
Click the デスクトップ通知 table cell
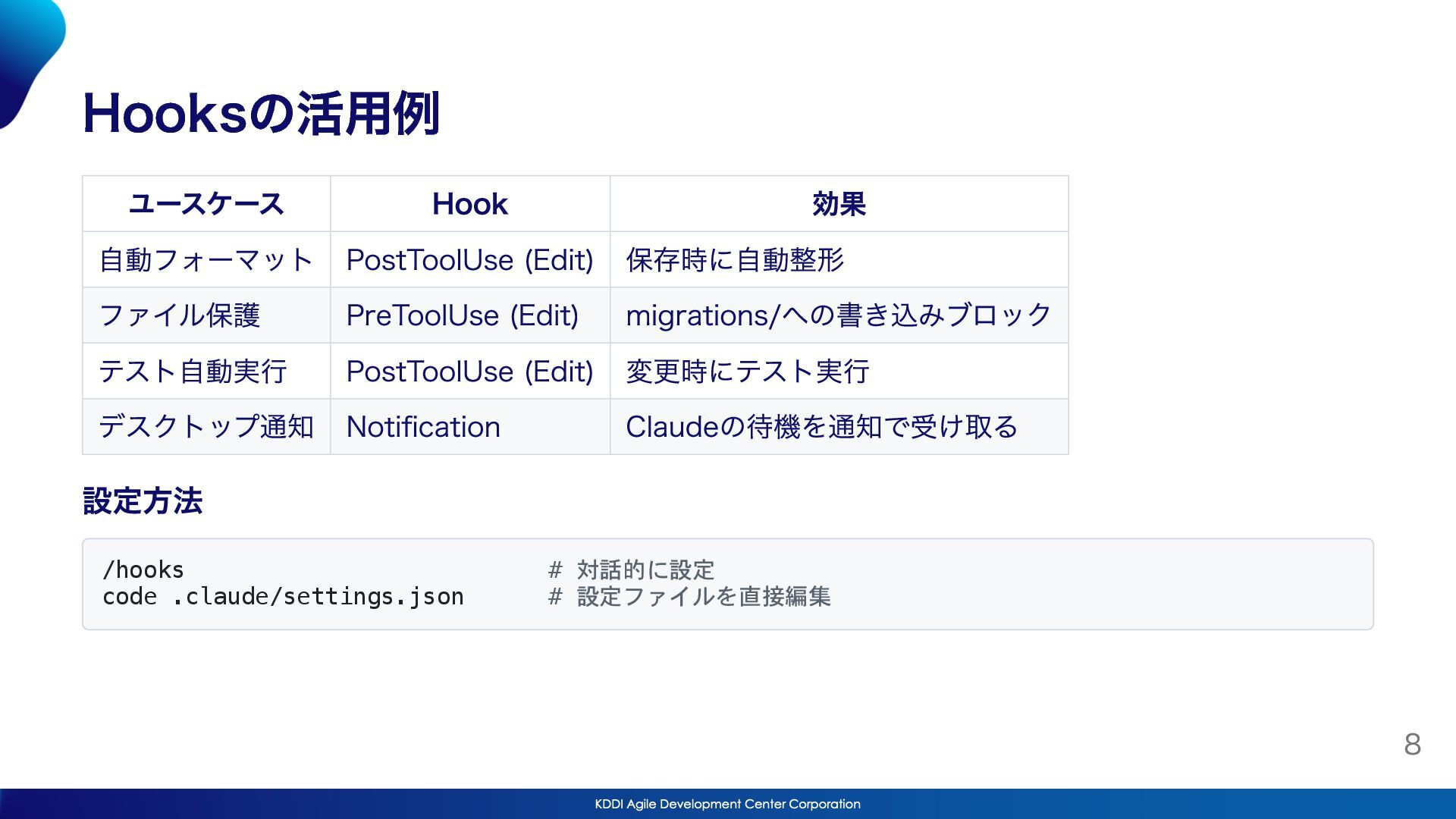(206, 427)
